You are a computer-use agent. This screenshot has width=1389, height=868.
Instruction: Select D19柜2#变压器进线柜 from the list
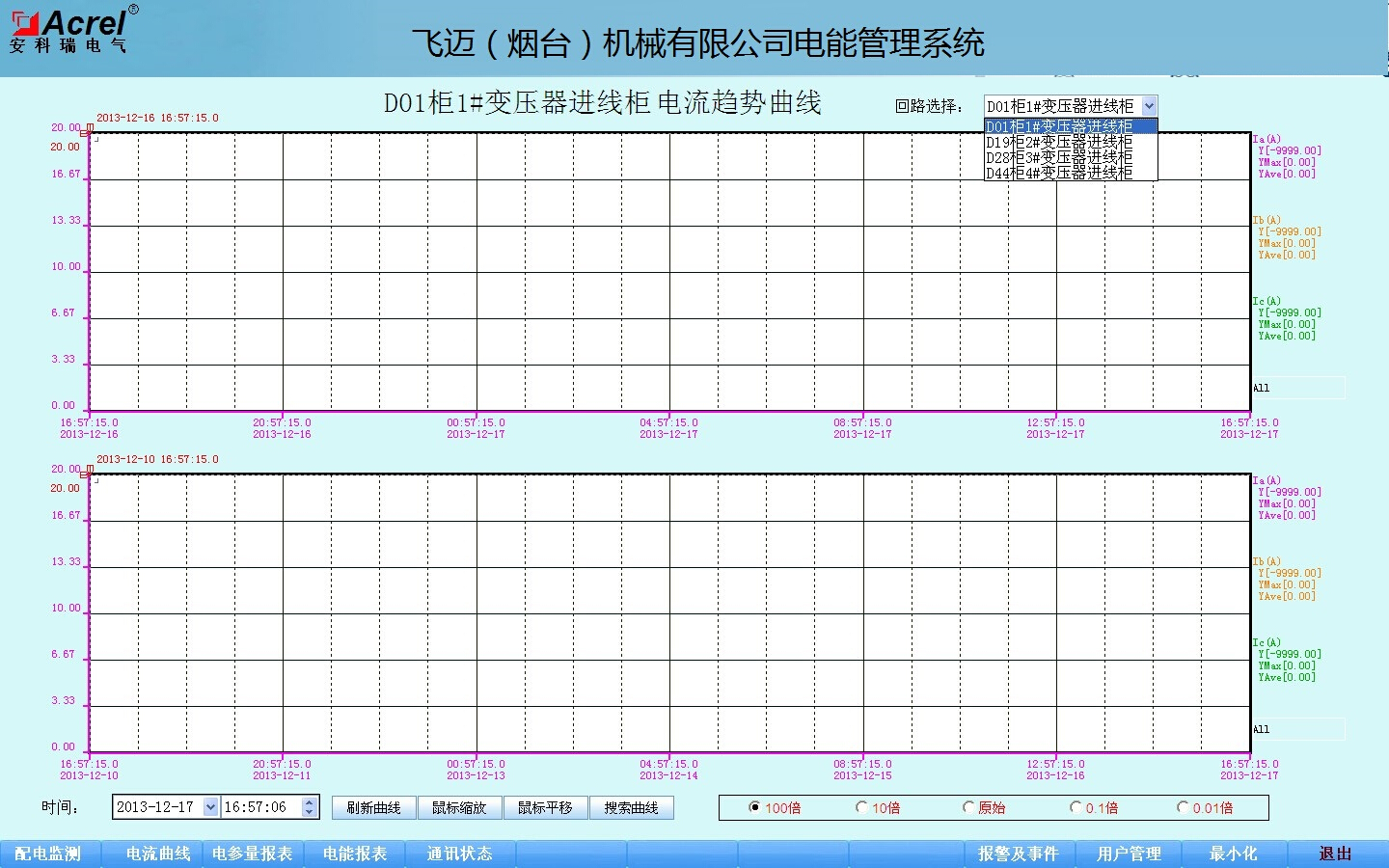click(1059, 142)
